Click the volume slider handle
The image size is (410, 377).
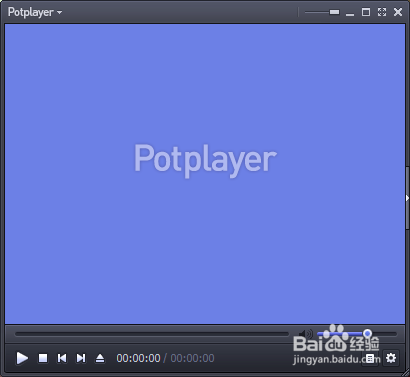tap(367, 333)
